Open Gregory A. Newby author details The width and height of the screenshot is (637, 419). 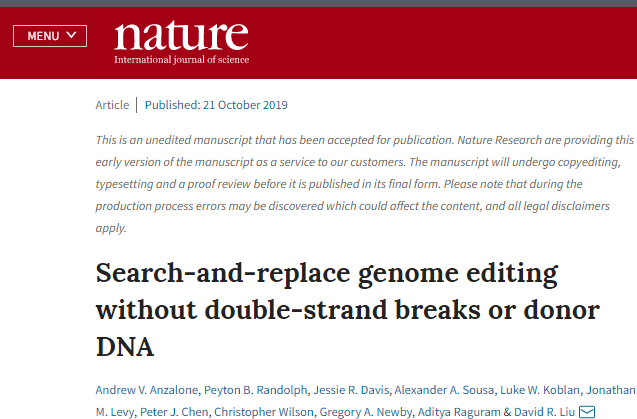click(366, 412)
